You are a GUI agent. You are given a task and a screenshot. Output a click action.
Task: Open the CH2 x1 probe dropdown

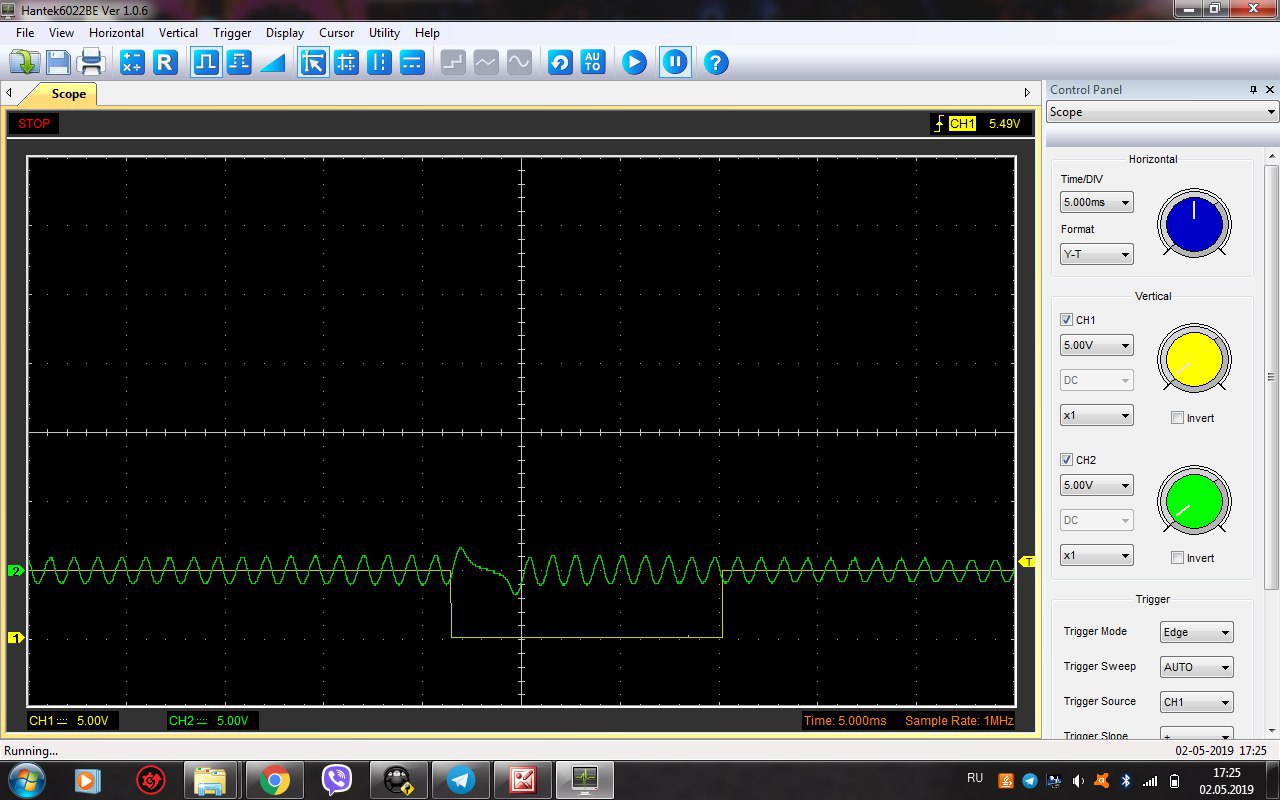(1097, 555)
